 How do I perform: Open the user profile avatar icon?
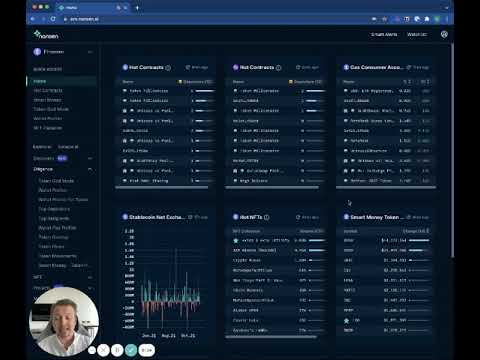[x=444, y=34]
